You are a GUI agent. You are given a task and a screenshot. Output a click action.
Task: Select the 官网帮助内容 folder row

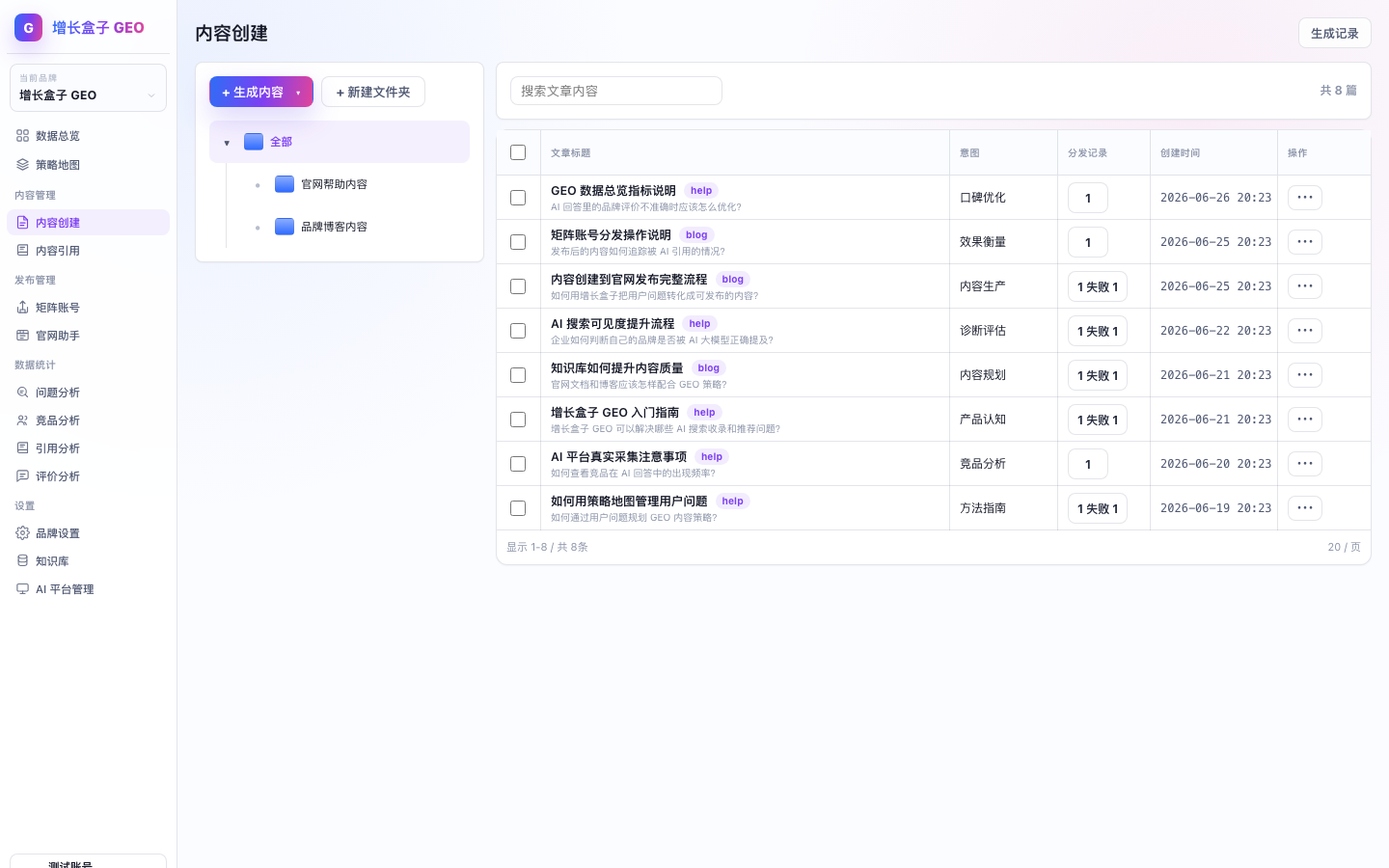(x=355, y=184)
